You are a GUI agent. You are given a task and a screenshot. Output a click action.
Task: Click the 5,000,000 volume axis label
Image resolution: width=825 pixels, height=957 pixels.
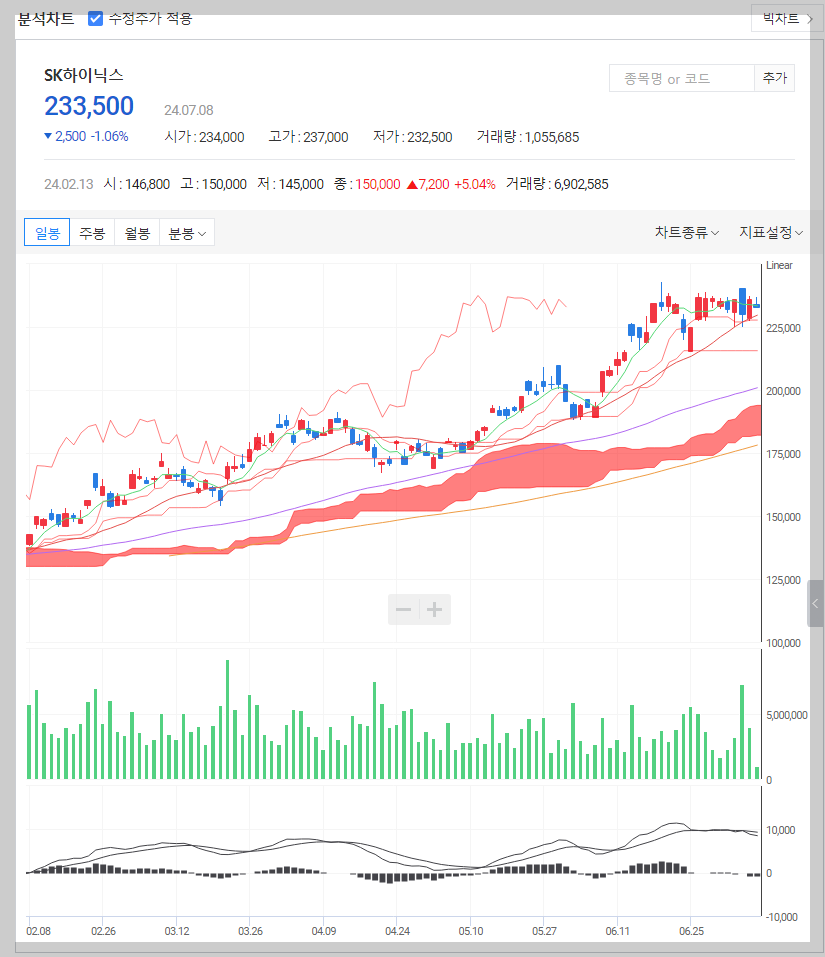787,715
